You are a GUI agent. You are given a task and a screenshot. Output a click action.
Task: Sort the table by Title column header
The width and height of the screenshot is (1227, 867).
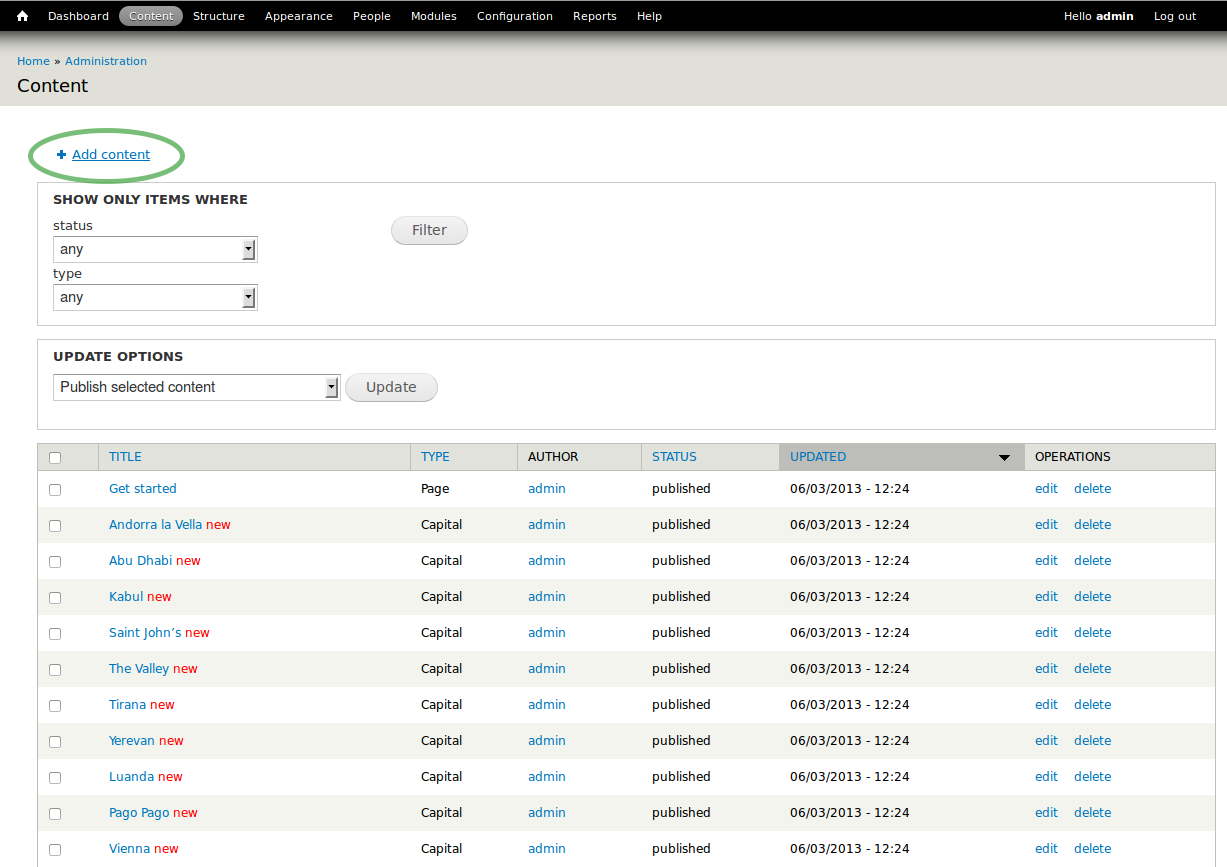[x=125, y=457]
